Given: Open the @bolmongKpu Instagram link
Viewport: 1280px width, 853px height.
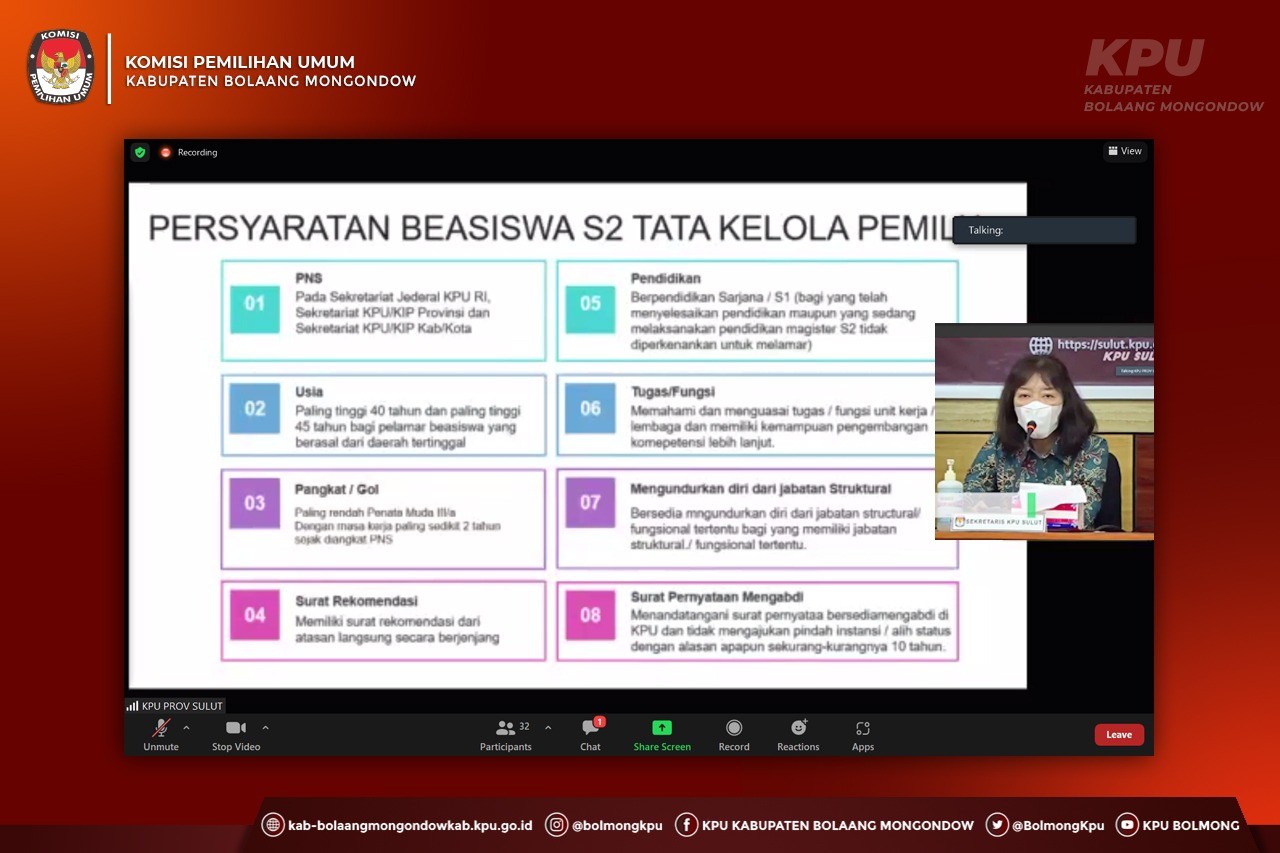Looking at the screenshot, I should click(616, 825).
